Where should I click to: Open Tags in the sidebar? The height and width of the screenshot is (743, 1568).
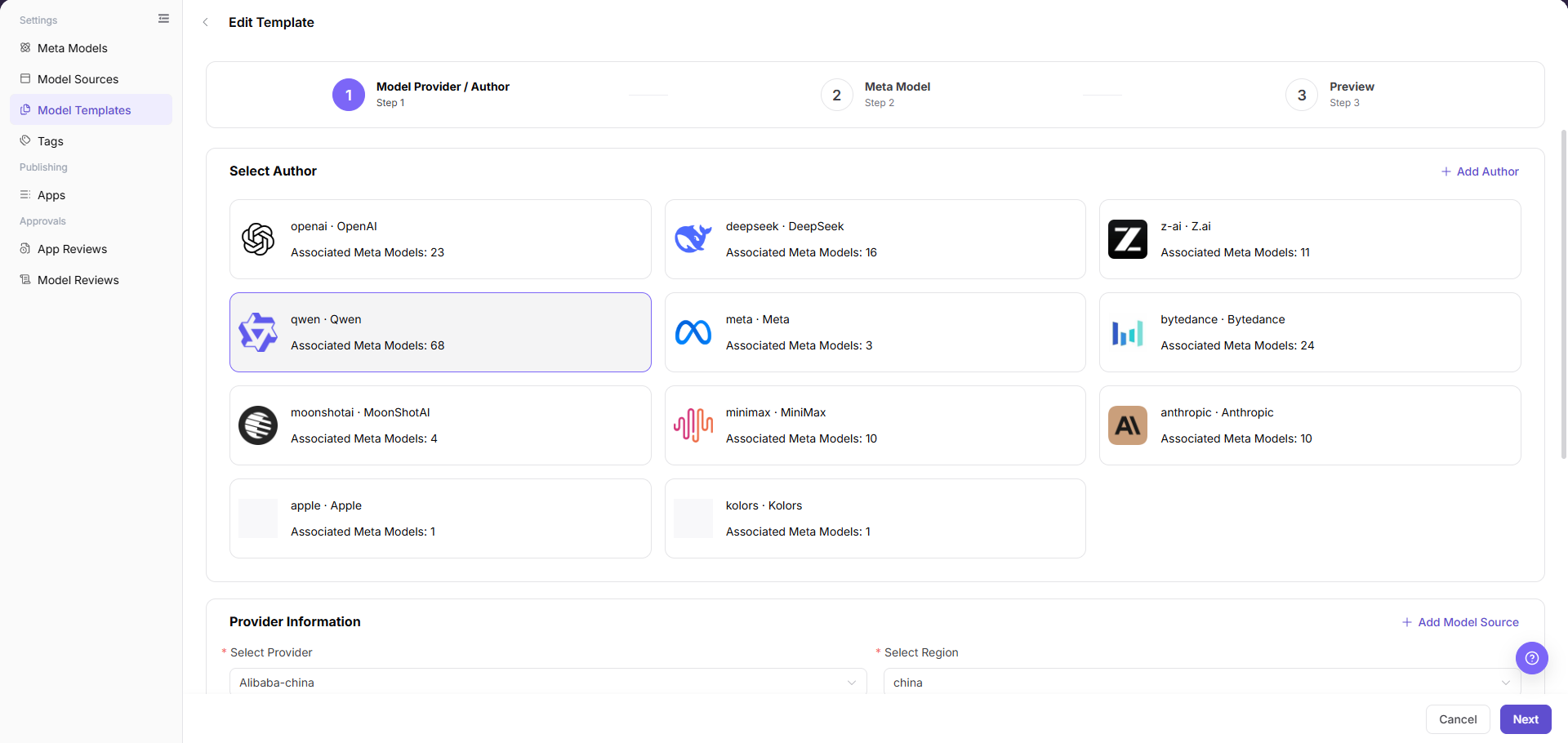[91, 141]
